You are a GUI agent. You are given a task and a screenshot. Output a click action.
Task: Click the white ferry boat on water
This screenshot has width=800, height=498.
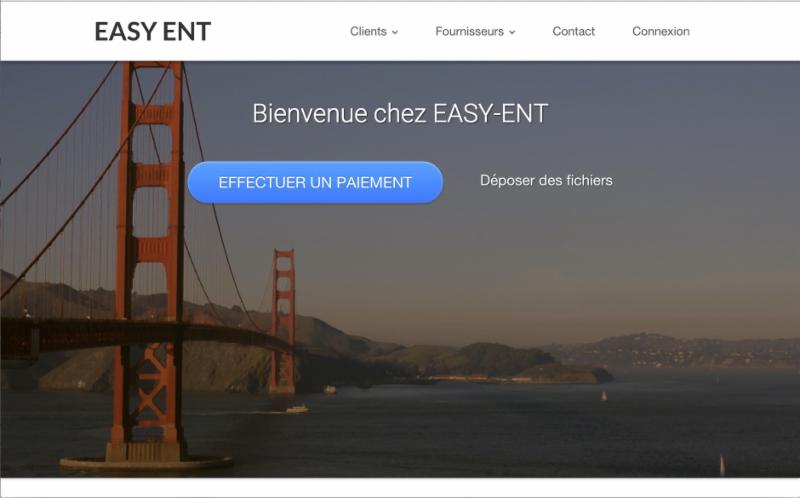pyautogui.click(x=297, y=409)
